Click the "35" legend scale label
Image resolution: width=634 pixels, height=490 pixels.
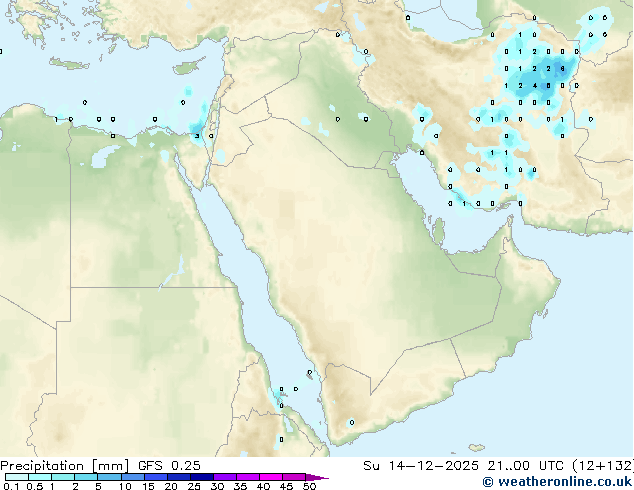click(x=240, y=486)
